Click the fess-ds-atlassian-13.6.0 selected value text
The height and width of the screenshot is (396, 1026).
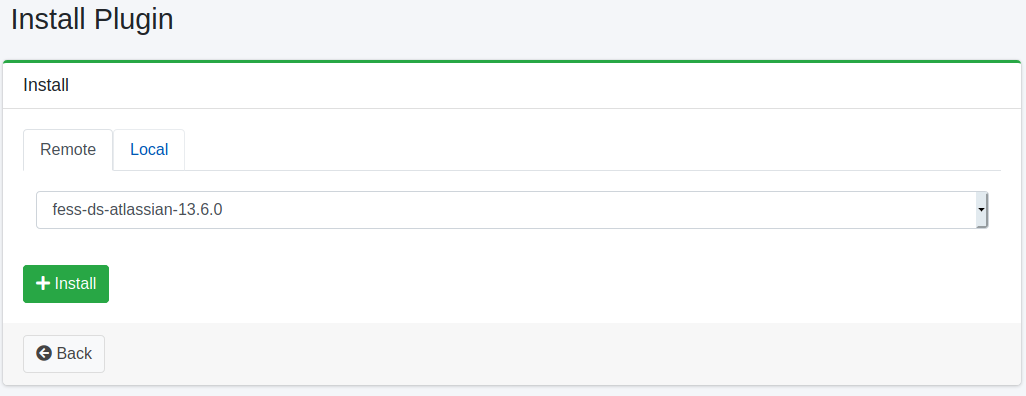pyautogui.click(x=137, y=210)
